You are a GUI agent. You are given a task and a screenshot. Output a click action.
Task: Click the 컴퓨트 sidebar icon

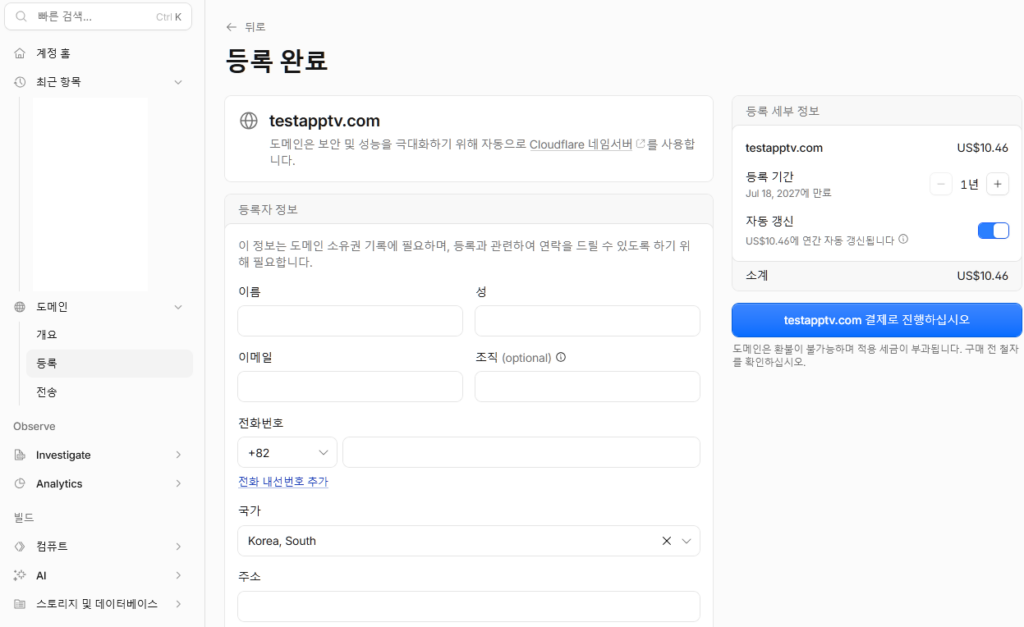pyautogui.click(x=20, y=546)
